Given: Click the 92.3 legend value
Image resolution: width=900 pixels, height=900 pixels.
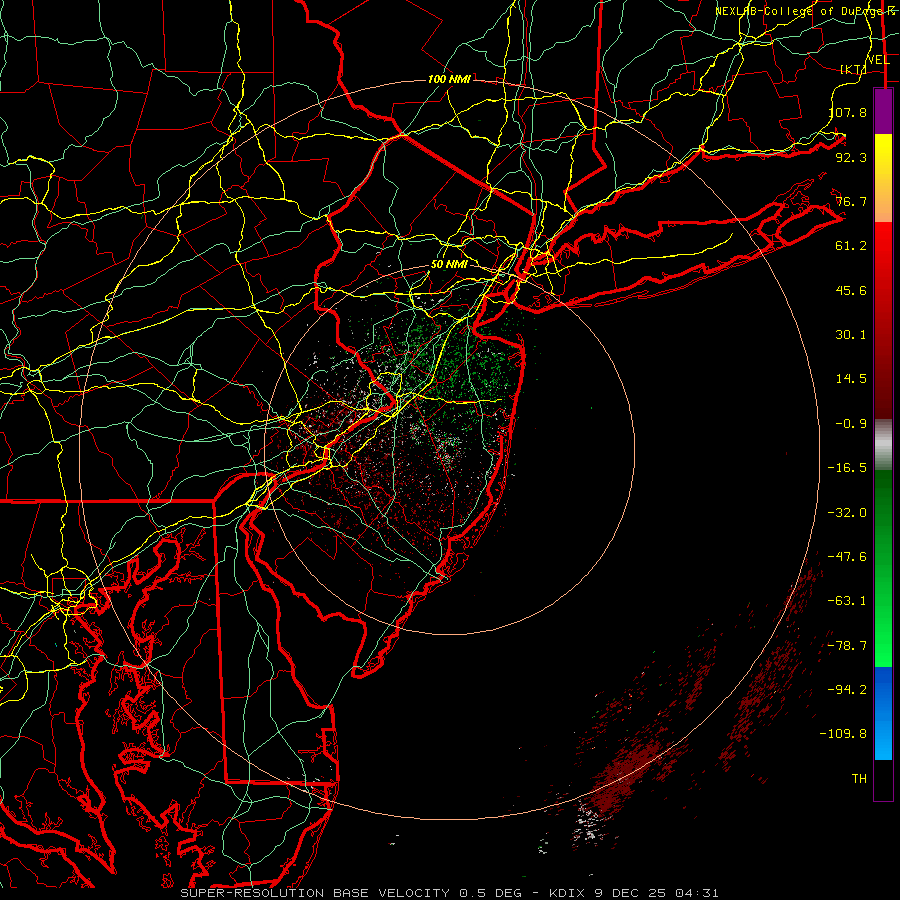Looking at the screenshot, I should [x=852, y=157].
